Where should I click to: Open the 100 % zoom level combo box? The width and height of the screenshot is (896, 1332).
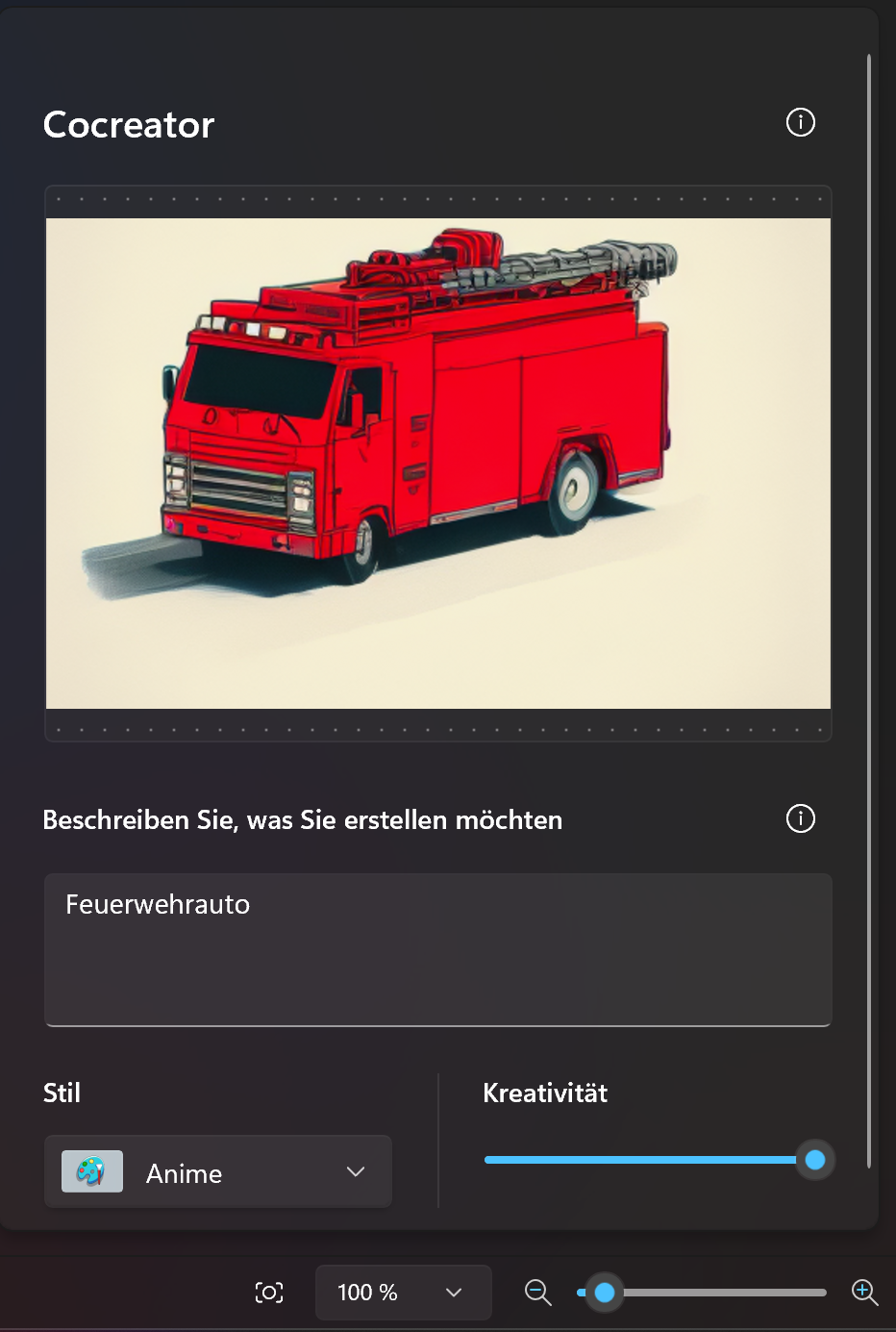(404, 1293)
